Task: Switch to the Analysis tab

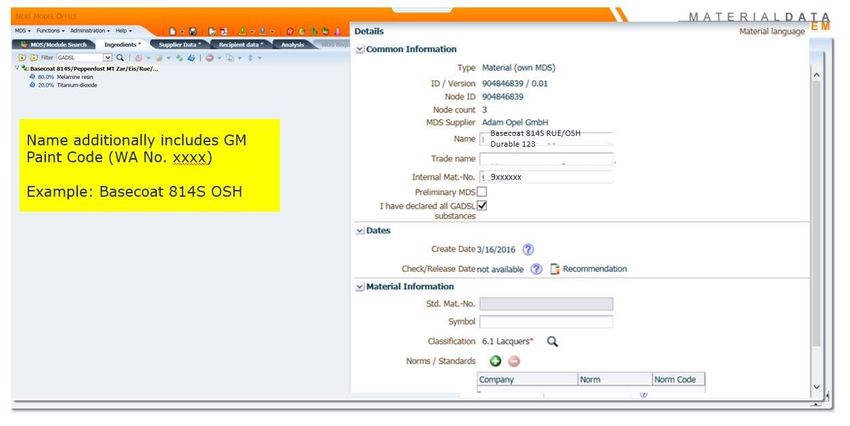Action: tap(293, 44)
